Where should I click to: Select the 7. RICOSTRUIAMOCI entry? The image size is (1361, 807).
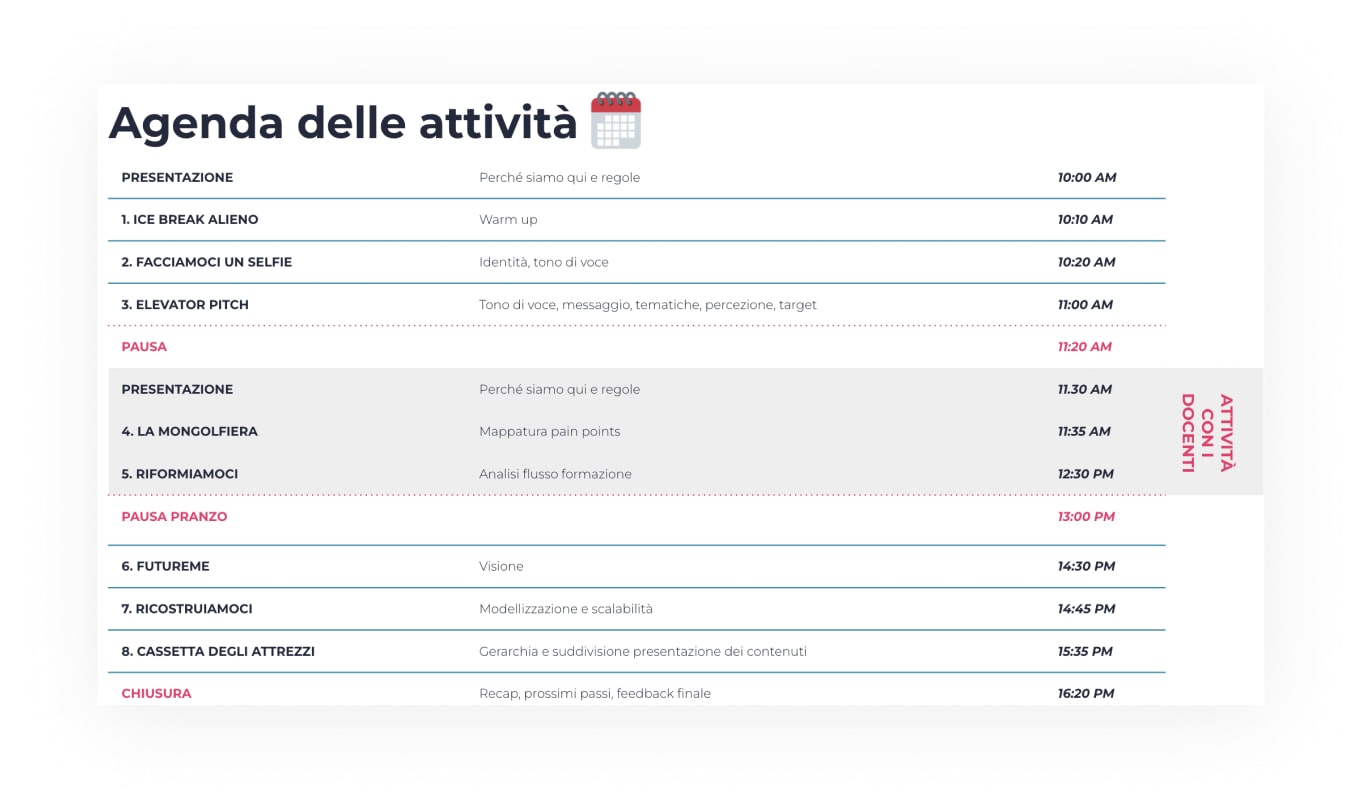[187, 609]
